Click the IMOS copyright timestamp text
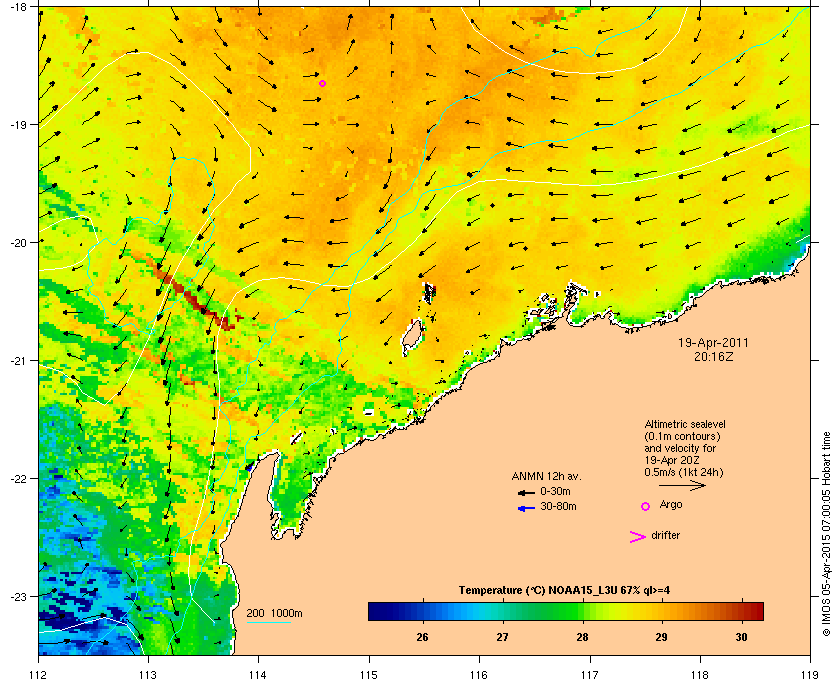Viewport: 840px width, 680px height. [x=826, y=533]
